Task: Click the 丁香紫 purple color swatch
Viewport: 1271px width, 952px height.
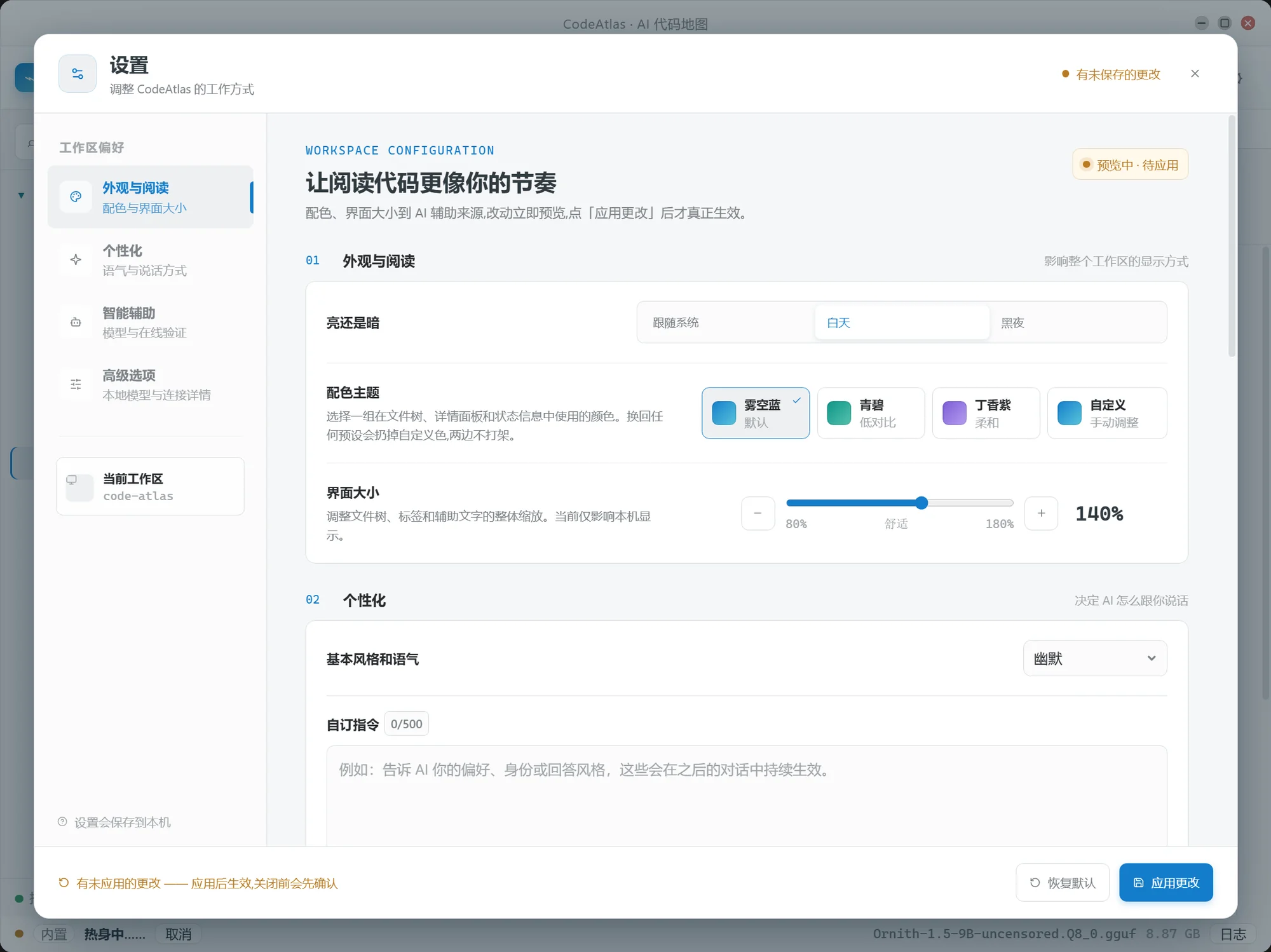Action: 955,413
